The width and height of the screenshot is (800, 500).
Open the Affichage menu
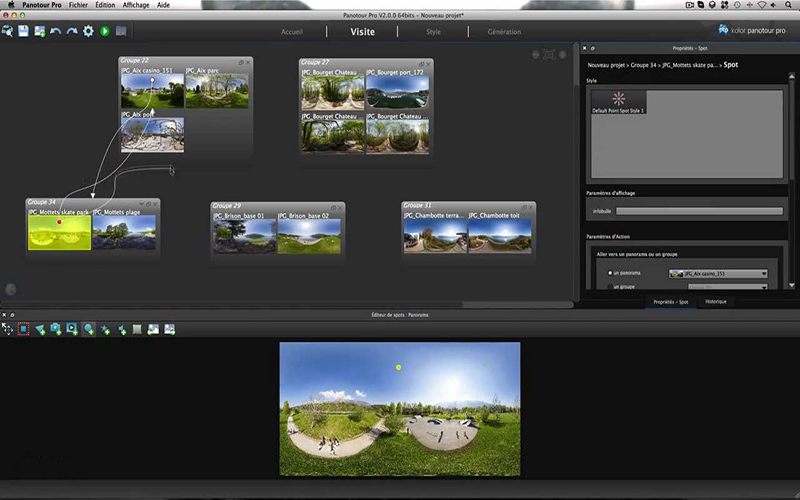(x=136, y=5)
